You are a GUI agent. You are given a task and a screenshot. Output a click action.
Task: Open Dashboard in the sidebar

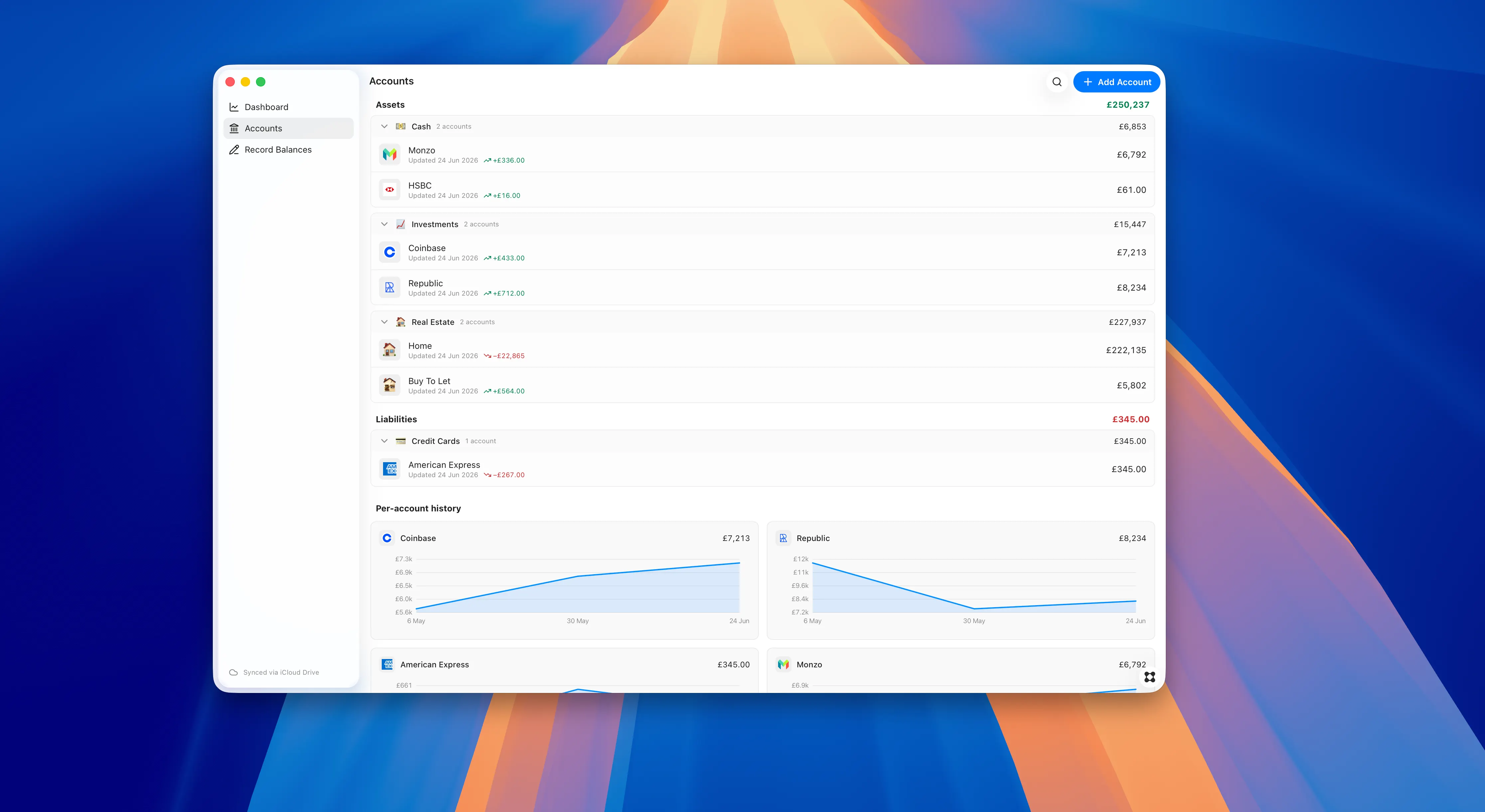pyautogui.click(x=288, y=107)
